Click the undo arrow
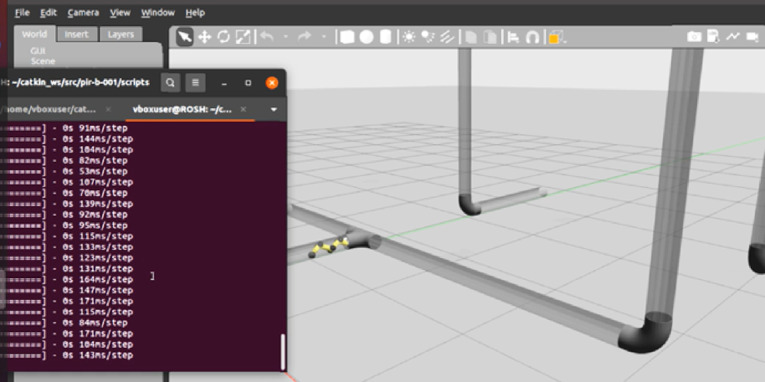765x382 pixels. pos(266,37)
